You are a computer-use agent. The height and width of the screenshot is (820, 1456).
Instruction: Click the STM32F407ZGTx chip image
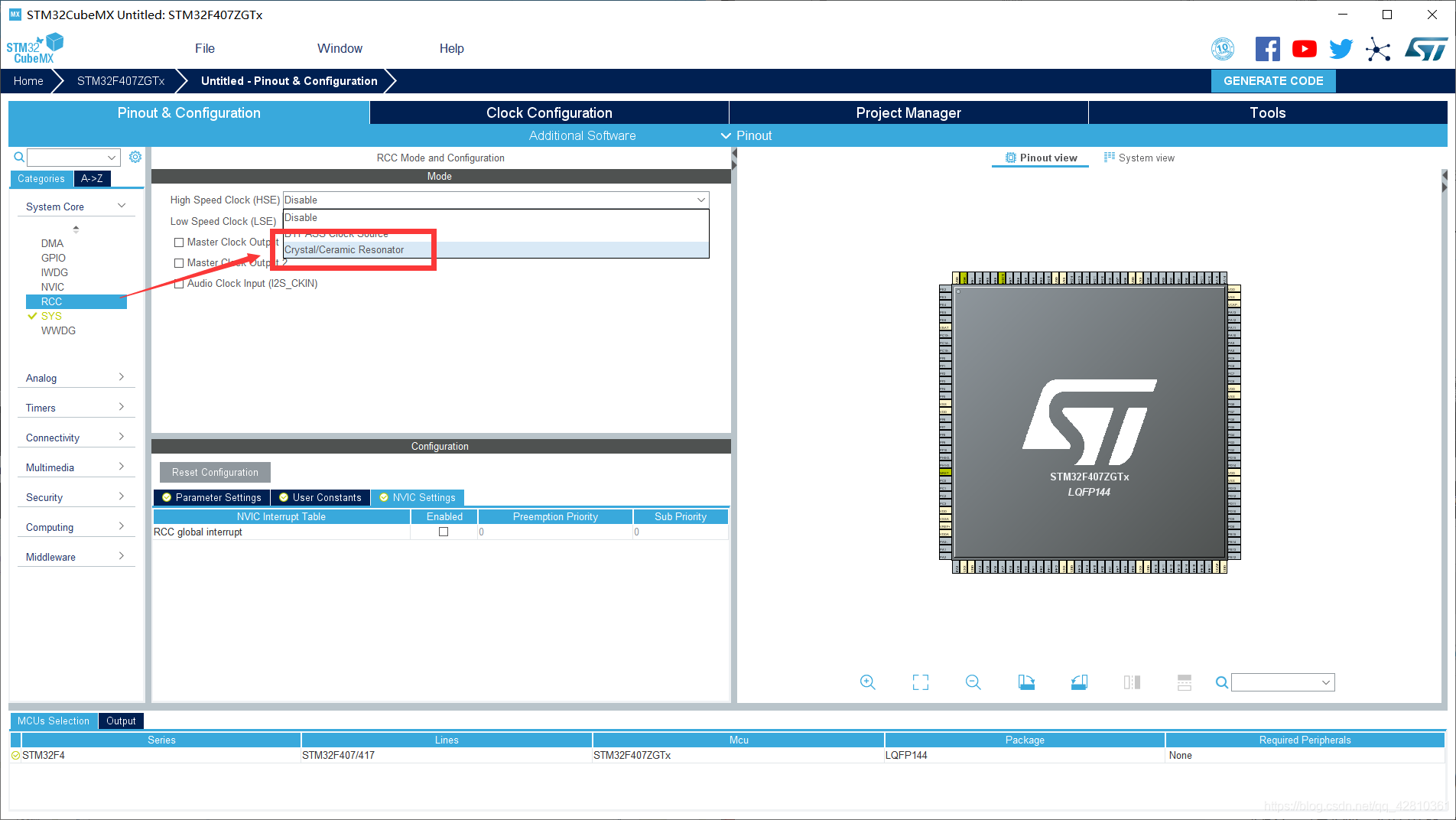pyautogui.click(x=1090, y=422)
